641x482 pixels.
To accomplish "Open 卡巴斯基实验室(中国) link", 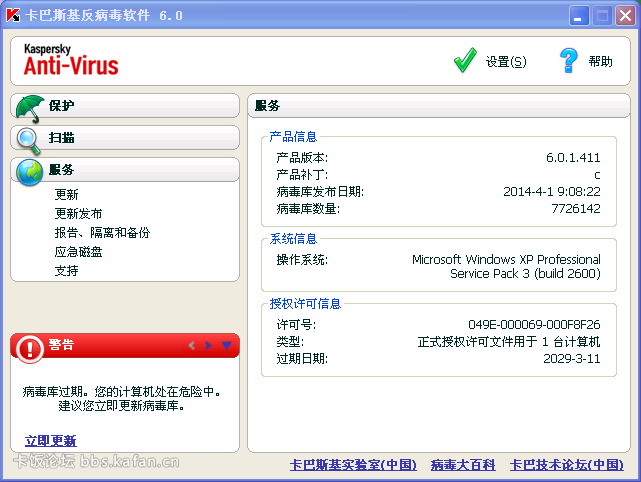I will [x=353, y=465].
